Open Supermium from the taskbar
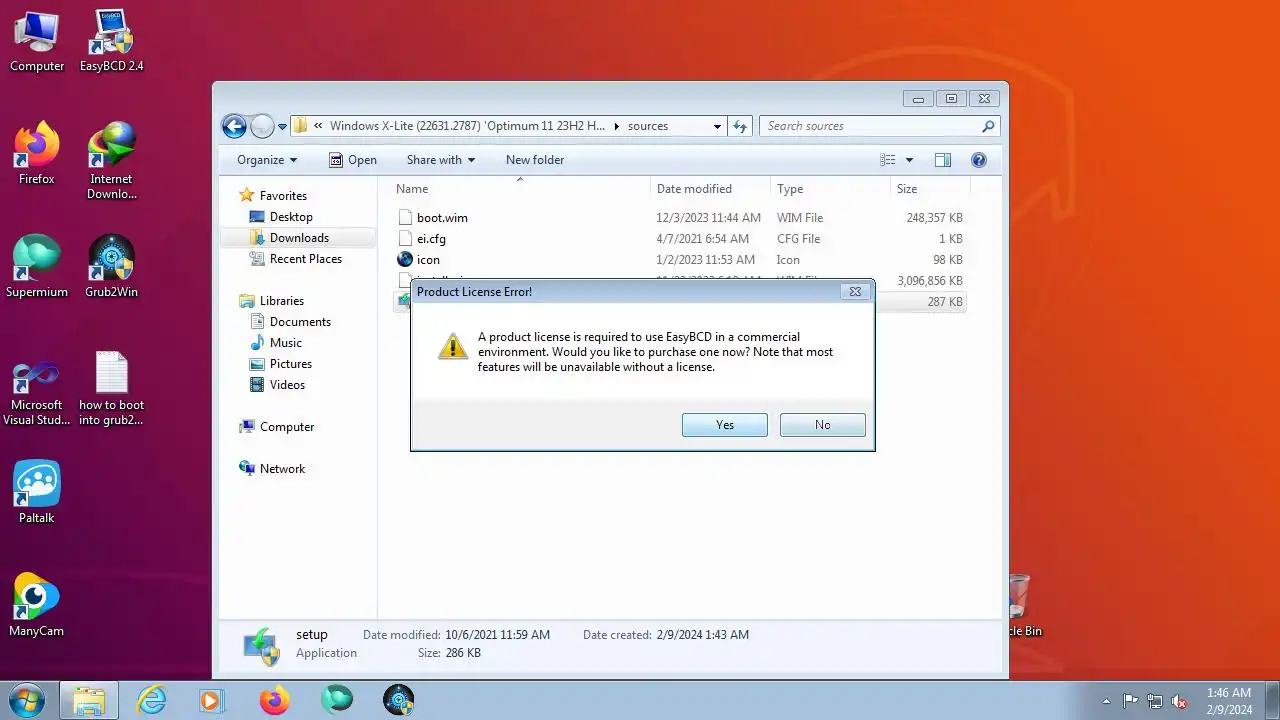Screen dimensions: 1280x720 tap(336, 700)
